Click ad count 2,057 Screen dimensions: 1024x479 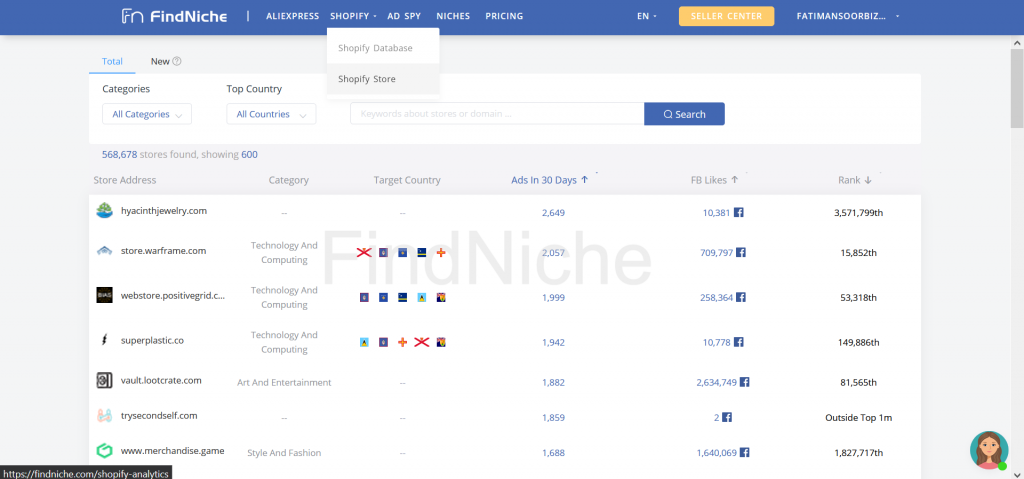pyautogui.click(x=553, y=252)
